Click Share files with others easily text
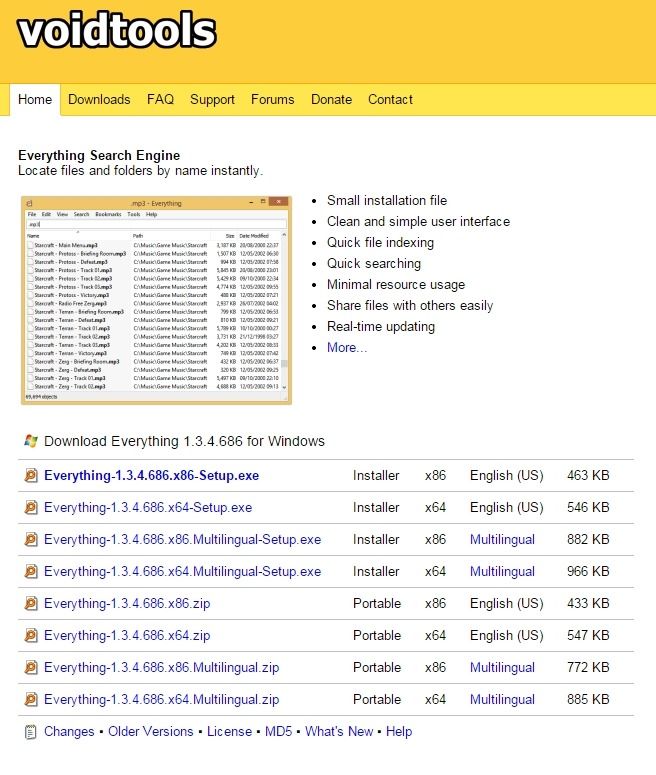Screen dimensions: 656x775 [x=410, y=305]
